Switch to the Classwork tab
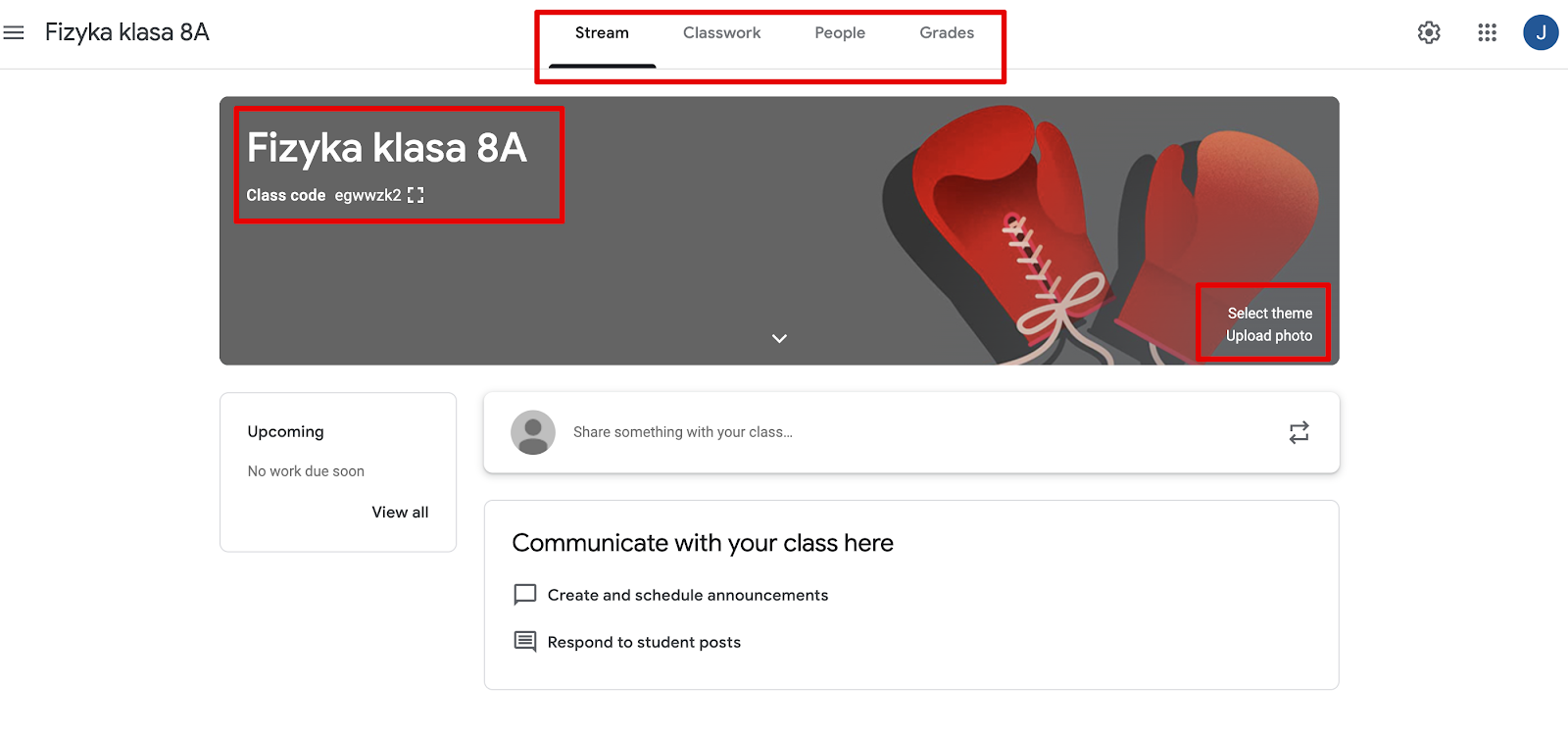This screenshot has height=735, width=1568. (x=721, y=33)
